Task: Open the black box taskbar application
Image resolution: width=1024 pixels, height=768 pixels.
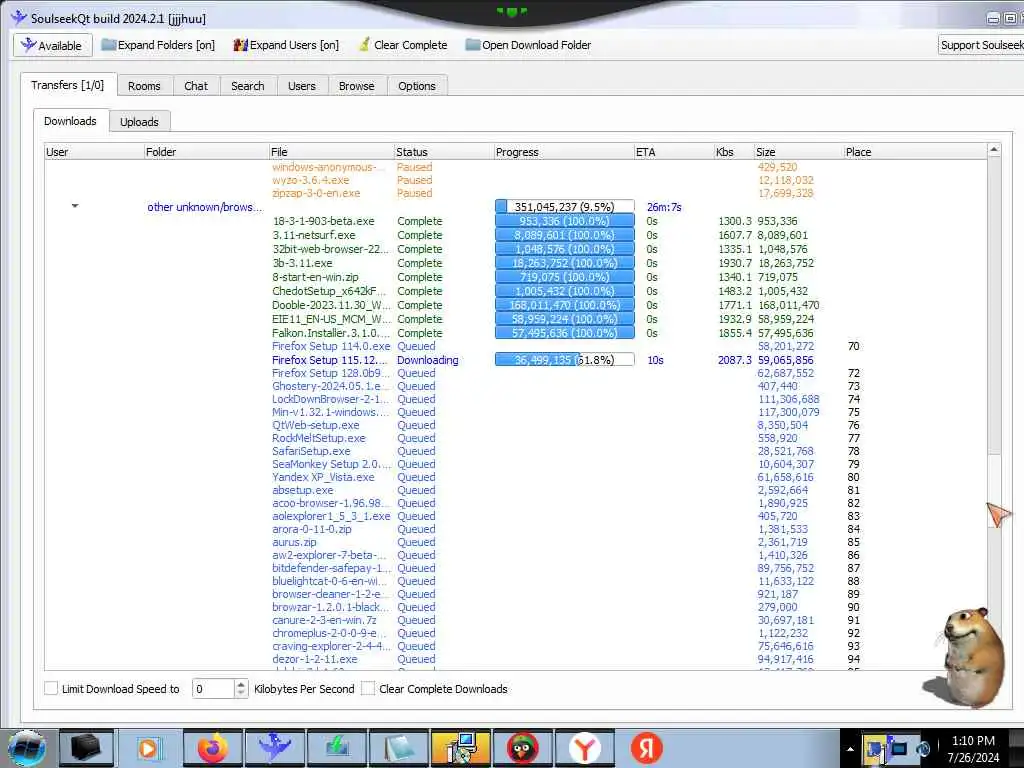Action: pos(87,748)
